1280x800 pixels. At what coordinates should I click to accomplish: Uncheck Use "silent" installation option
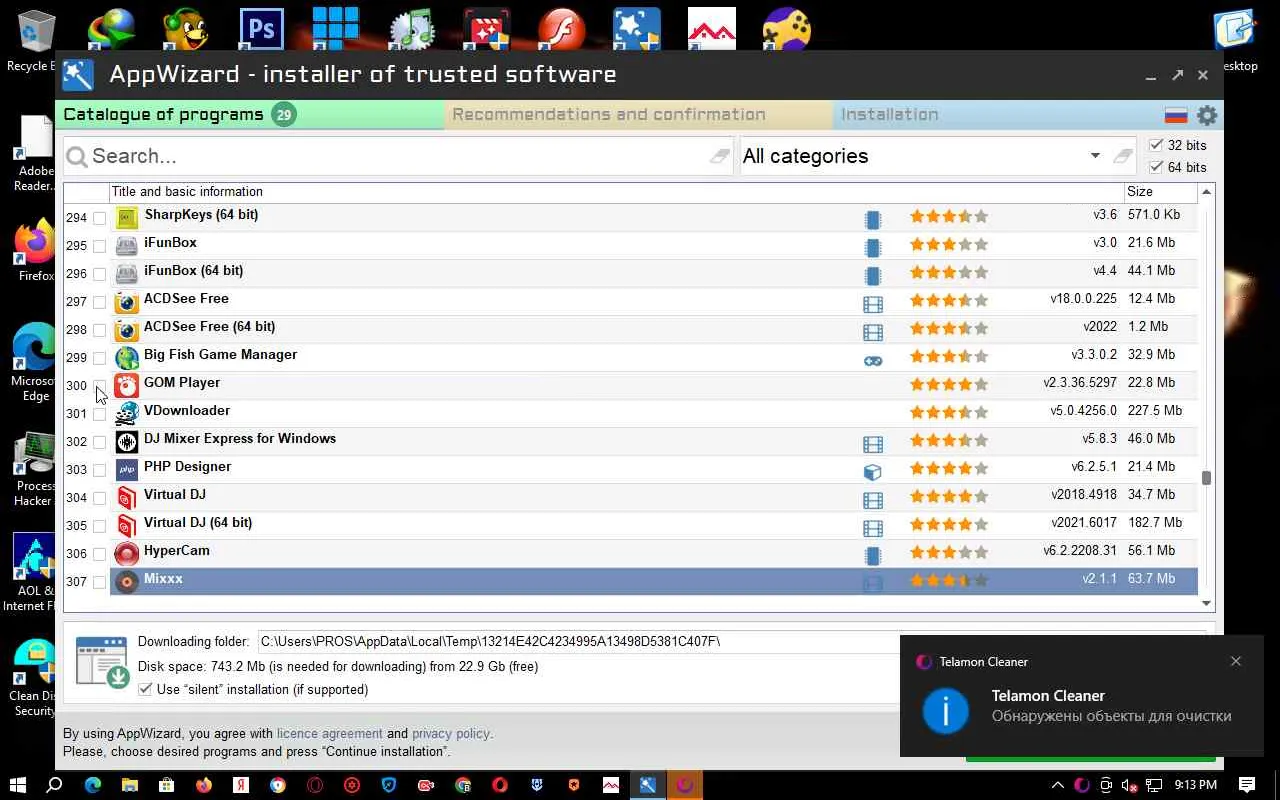[146, 689]
